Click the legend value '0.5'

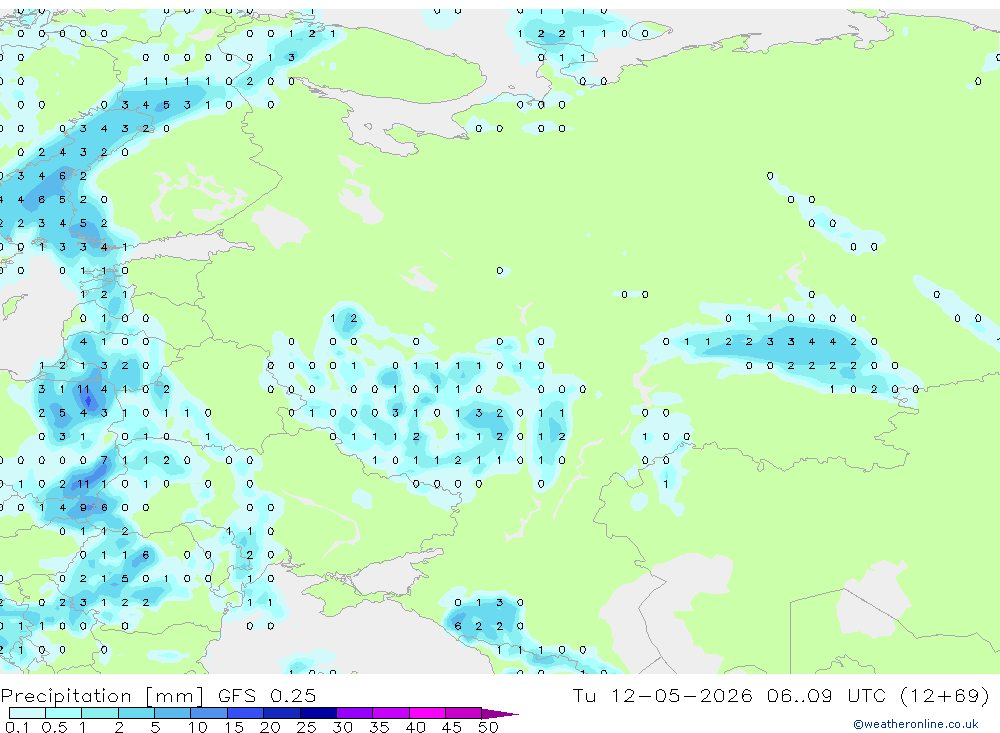click(x=54, y=727)
